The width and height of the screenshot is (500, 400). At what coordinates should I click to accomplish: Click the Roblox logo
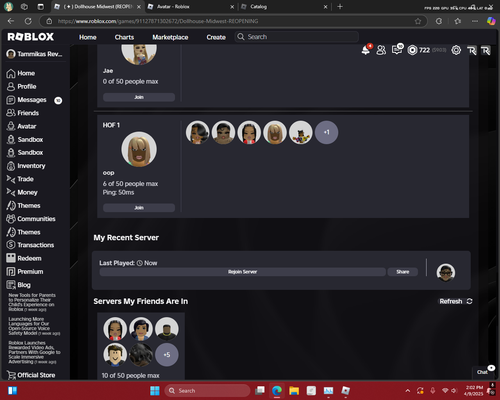[30, 37]
